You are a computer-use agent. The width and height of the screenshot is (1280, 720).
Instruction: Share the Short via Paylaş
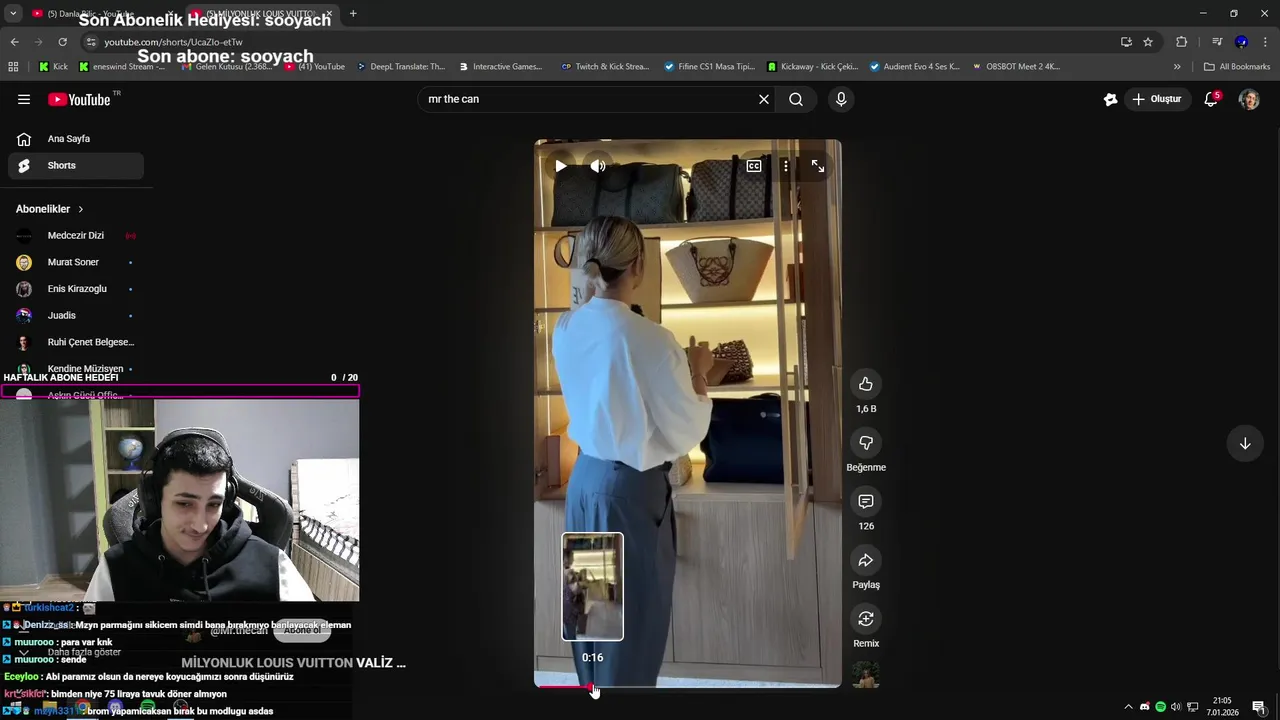866,560
